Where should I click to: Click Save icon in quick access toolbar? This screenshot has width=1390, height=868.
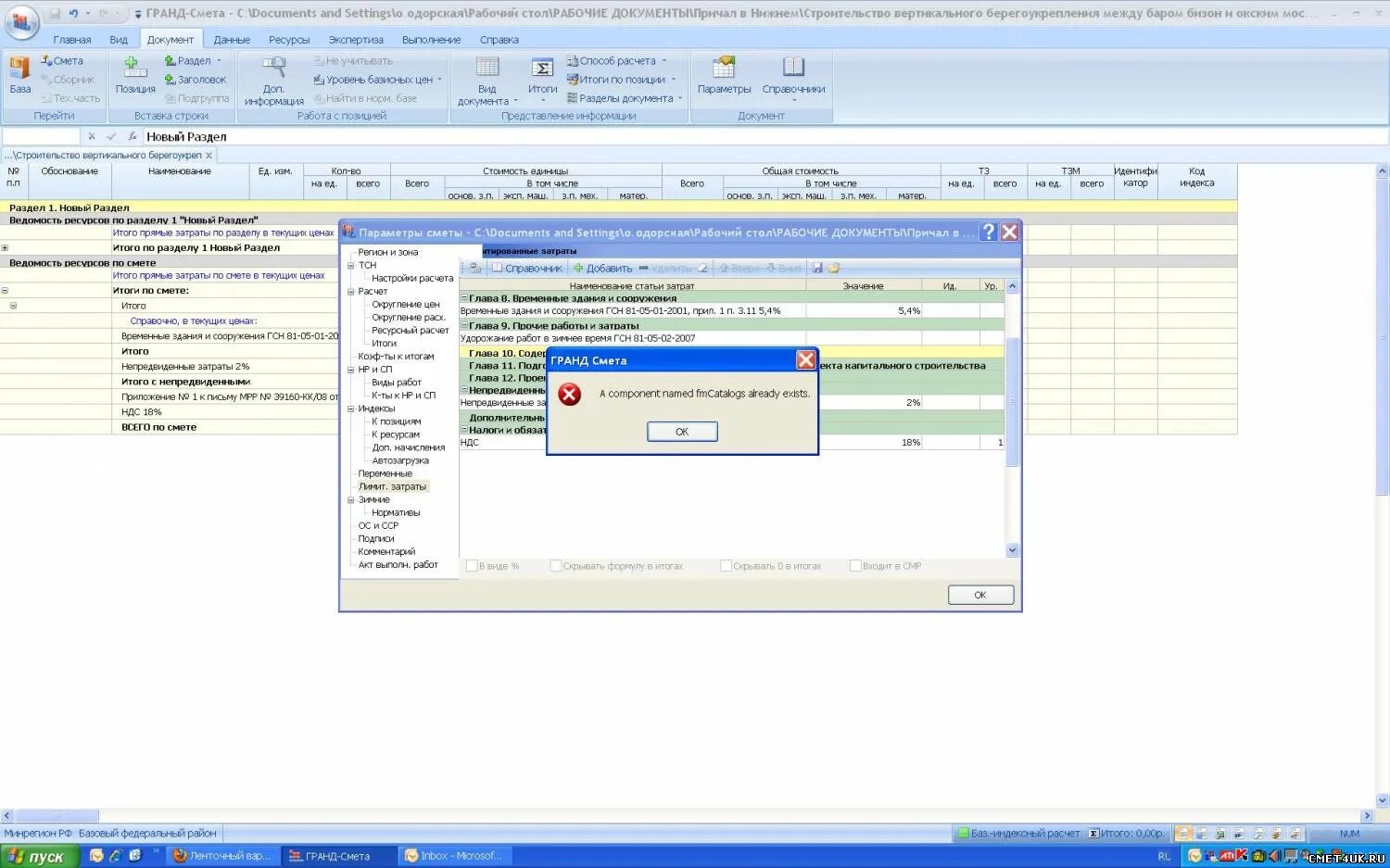click(x=55, y=14)
